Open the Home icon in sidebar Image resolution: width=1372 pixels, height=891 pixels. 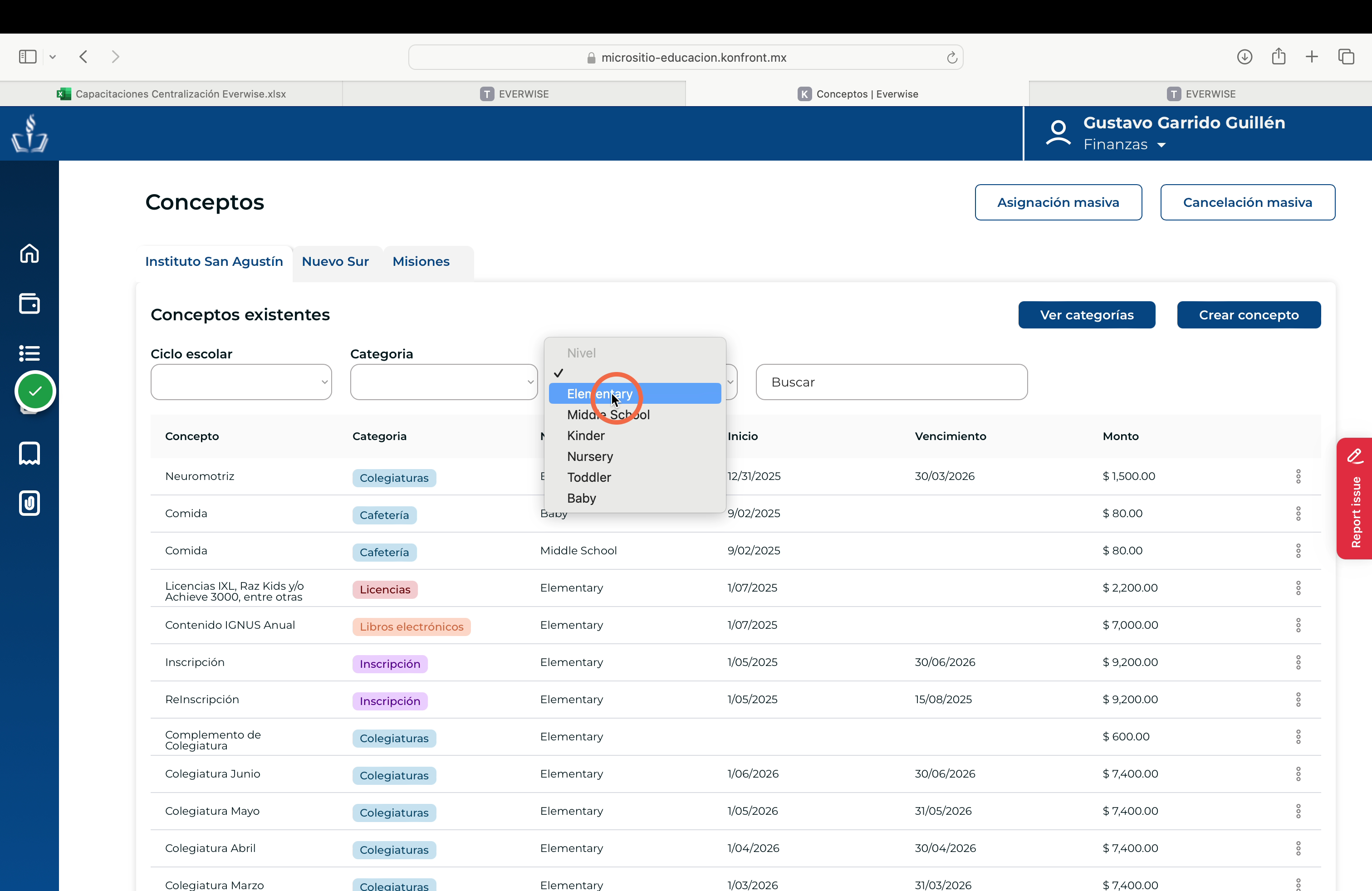(29, 254)
